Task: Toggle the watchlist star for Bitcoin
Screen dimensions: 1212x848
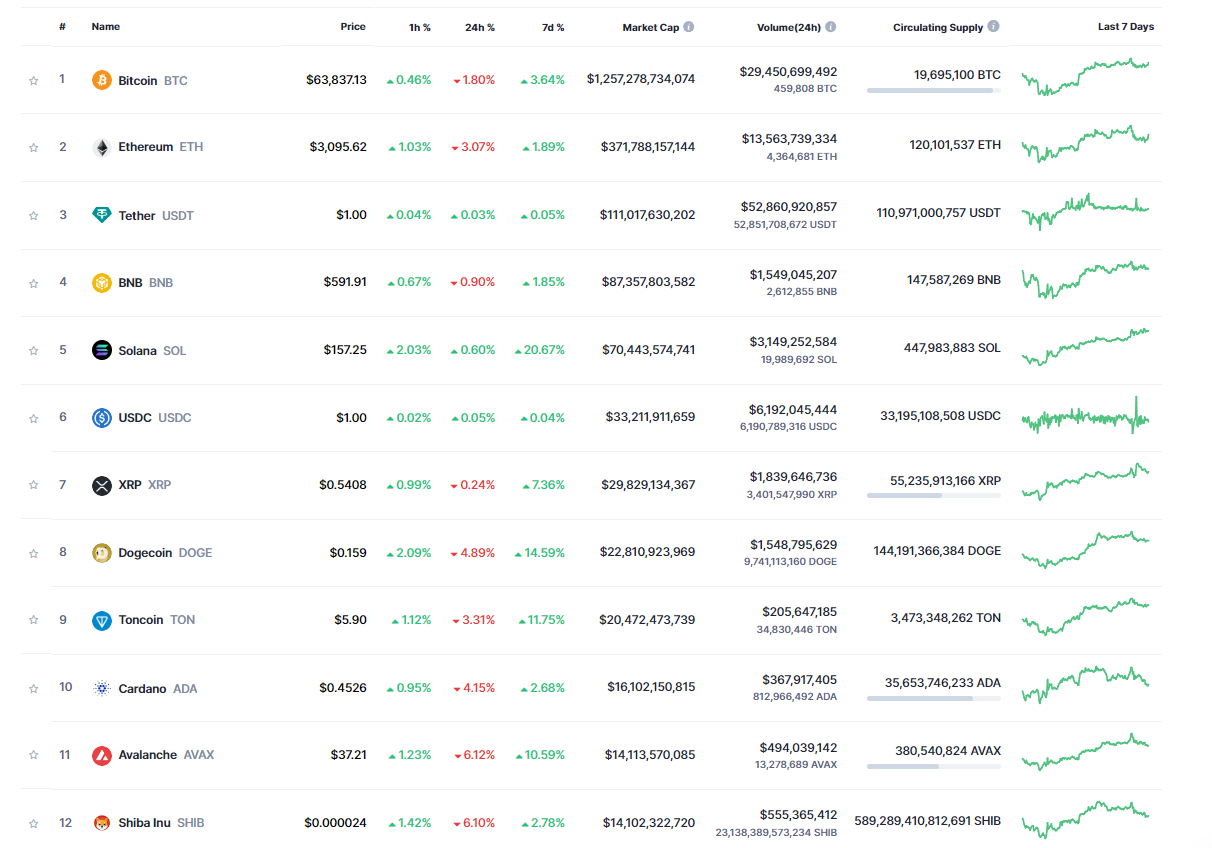Action: coord(34,80)
